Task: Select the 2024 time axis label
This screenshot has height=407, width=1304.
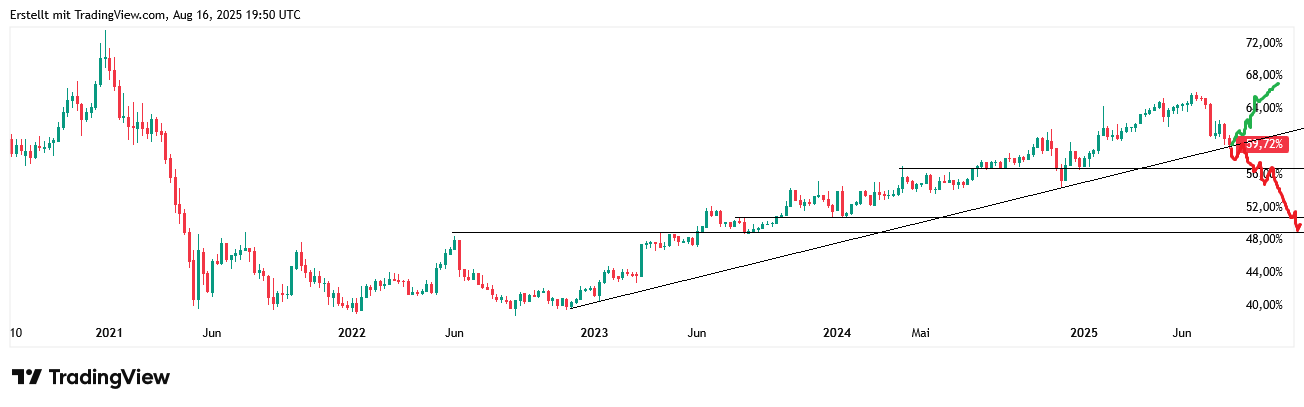Action: click(x=835, y=332)
